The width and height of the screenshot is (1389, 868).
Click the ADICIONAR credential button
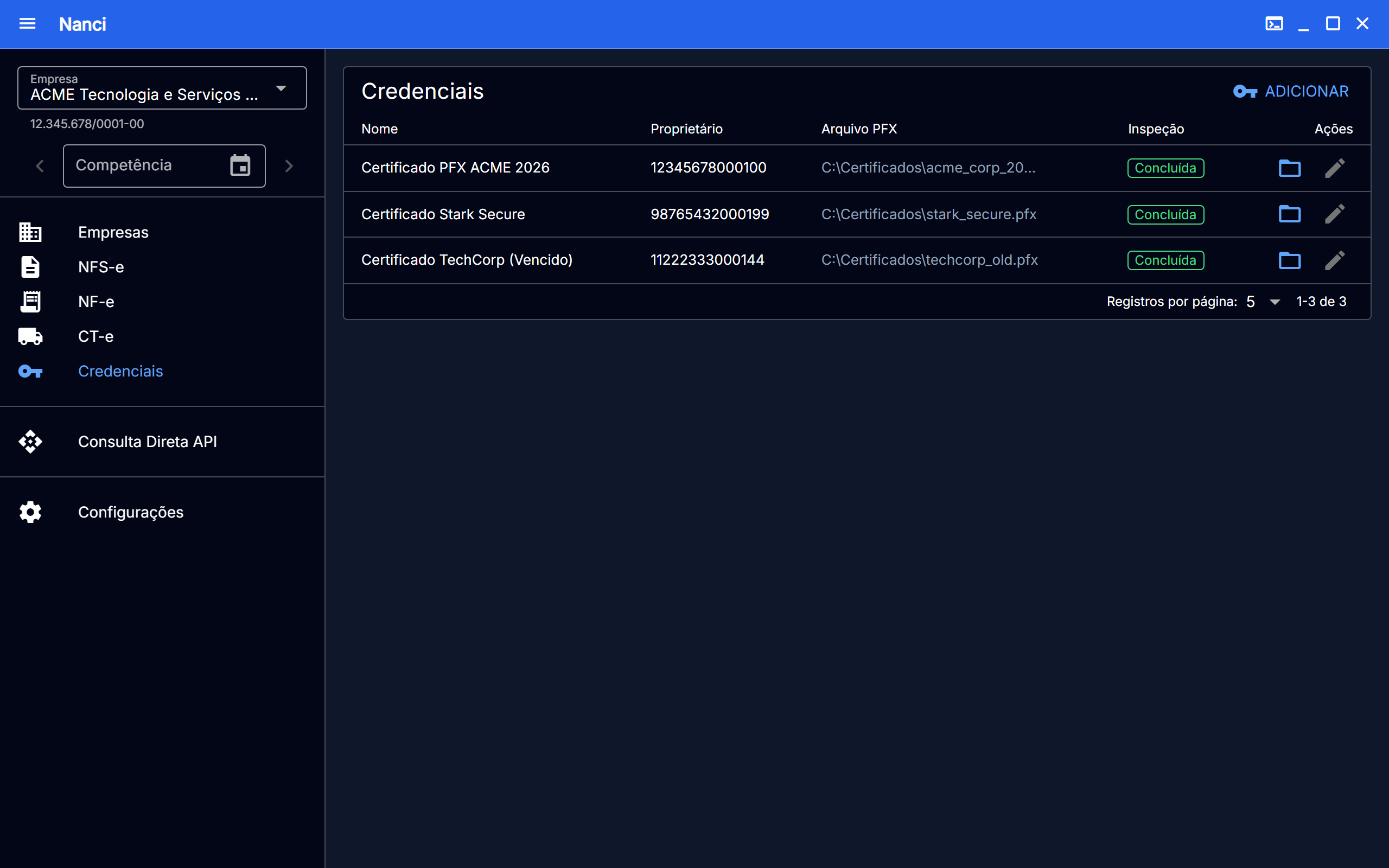click(x=1291, y=91)
